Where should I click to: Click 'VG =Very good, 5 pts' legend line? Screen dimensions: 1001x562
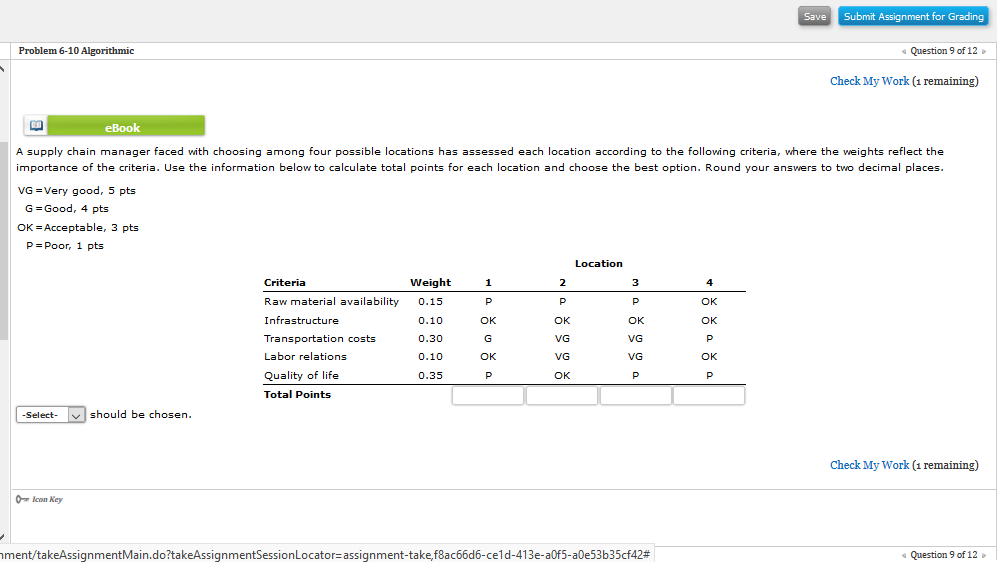(x=77, y=190)
